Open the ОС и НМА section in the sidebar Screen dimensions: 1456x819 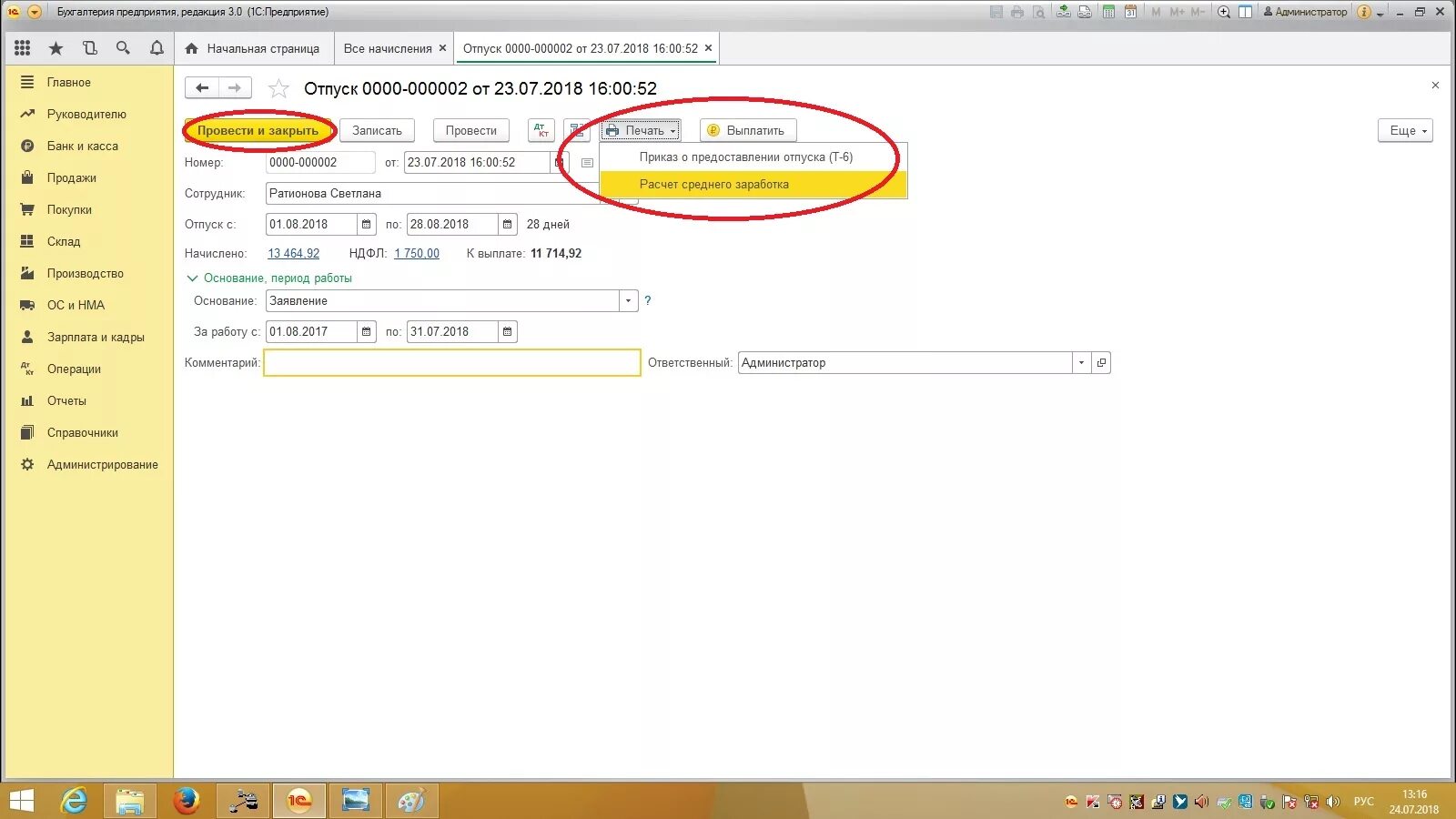tap(88, 305)
